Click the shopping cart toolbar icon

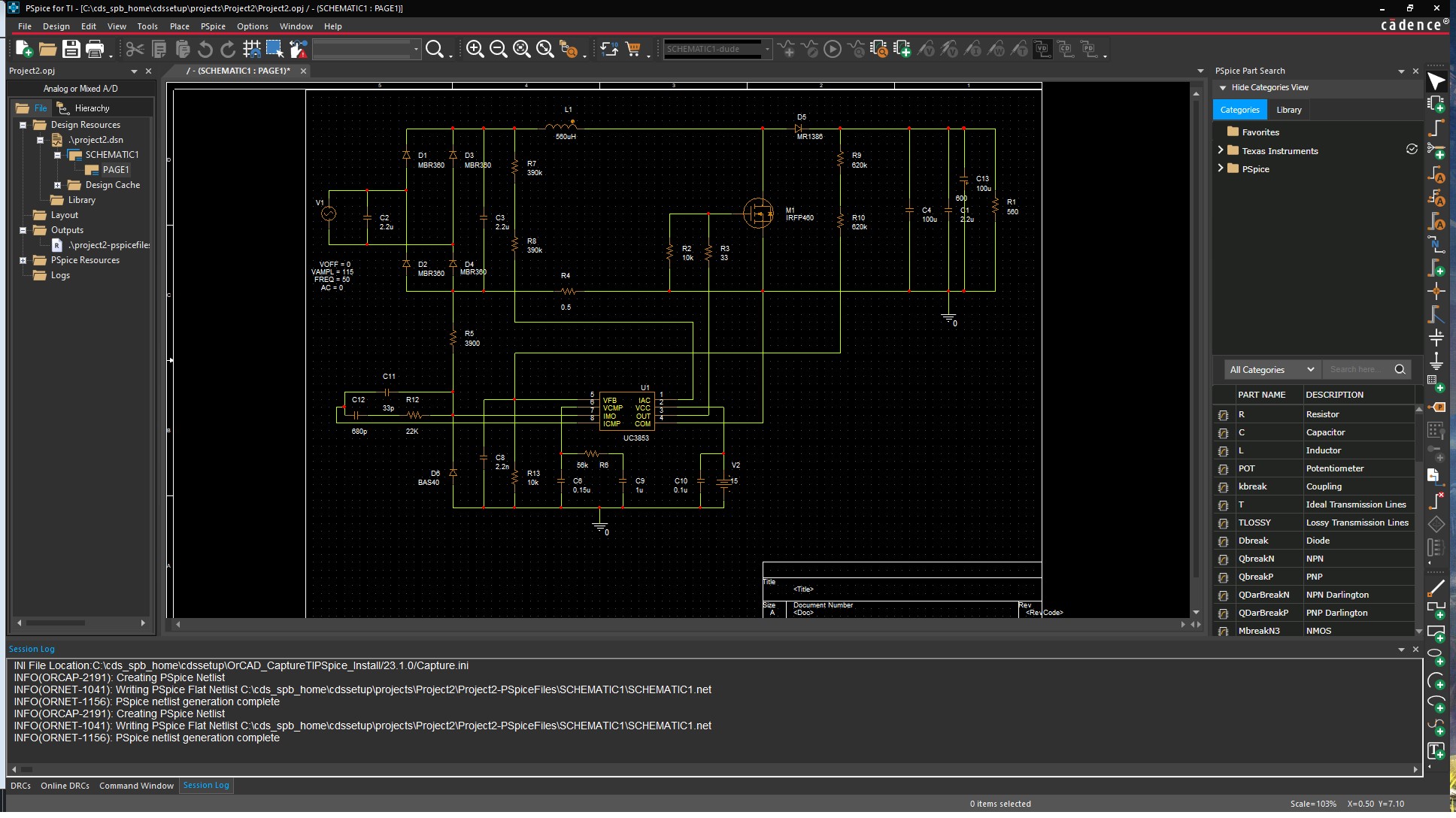coord(633,49)
